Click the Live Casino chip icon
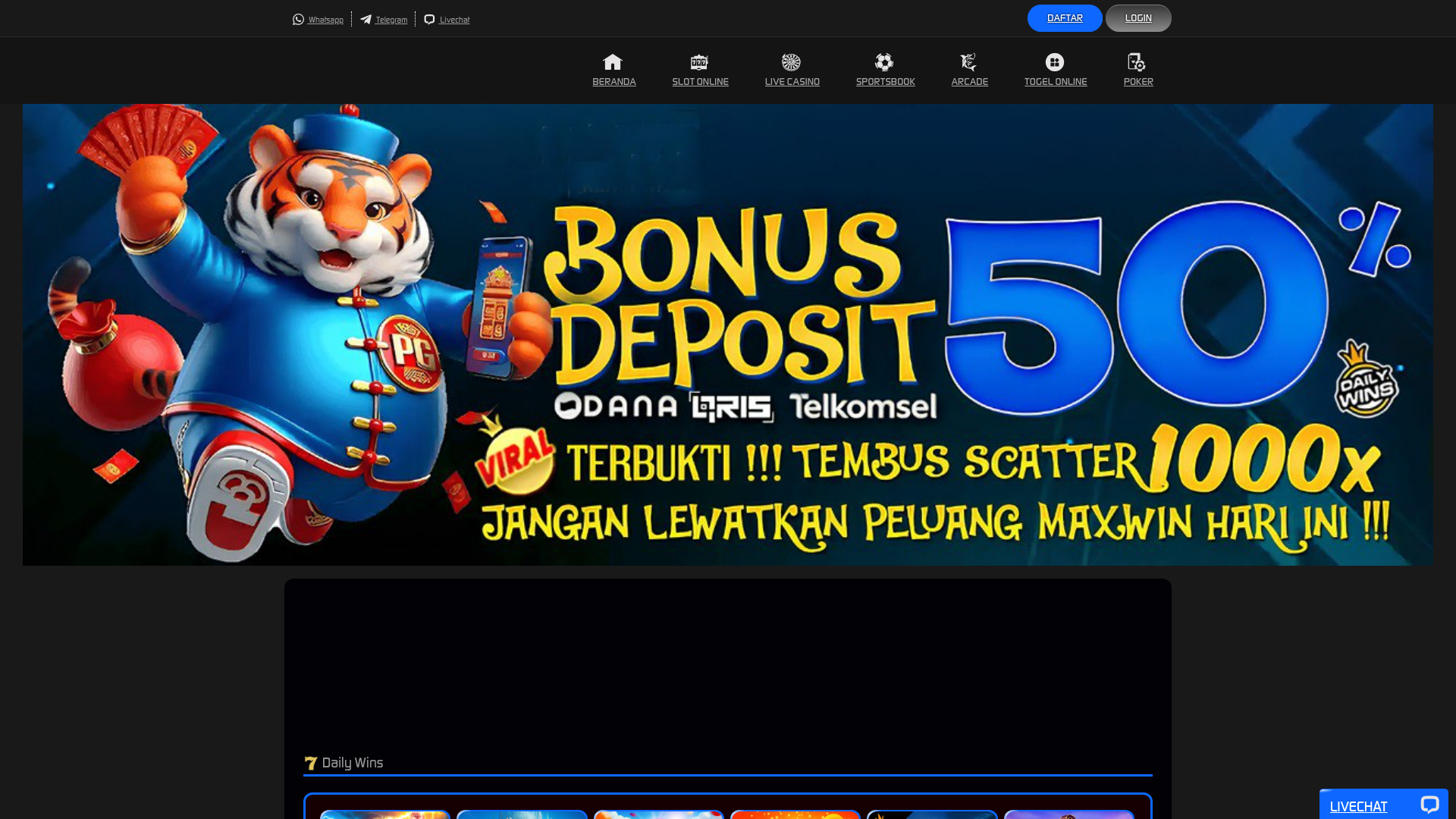Screen dimensions: 1456x819 tap(791, 62)
